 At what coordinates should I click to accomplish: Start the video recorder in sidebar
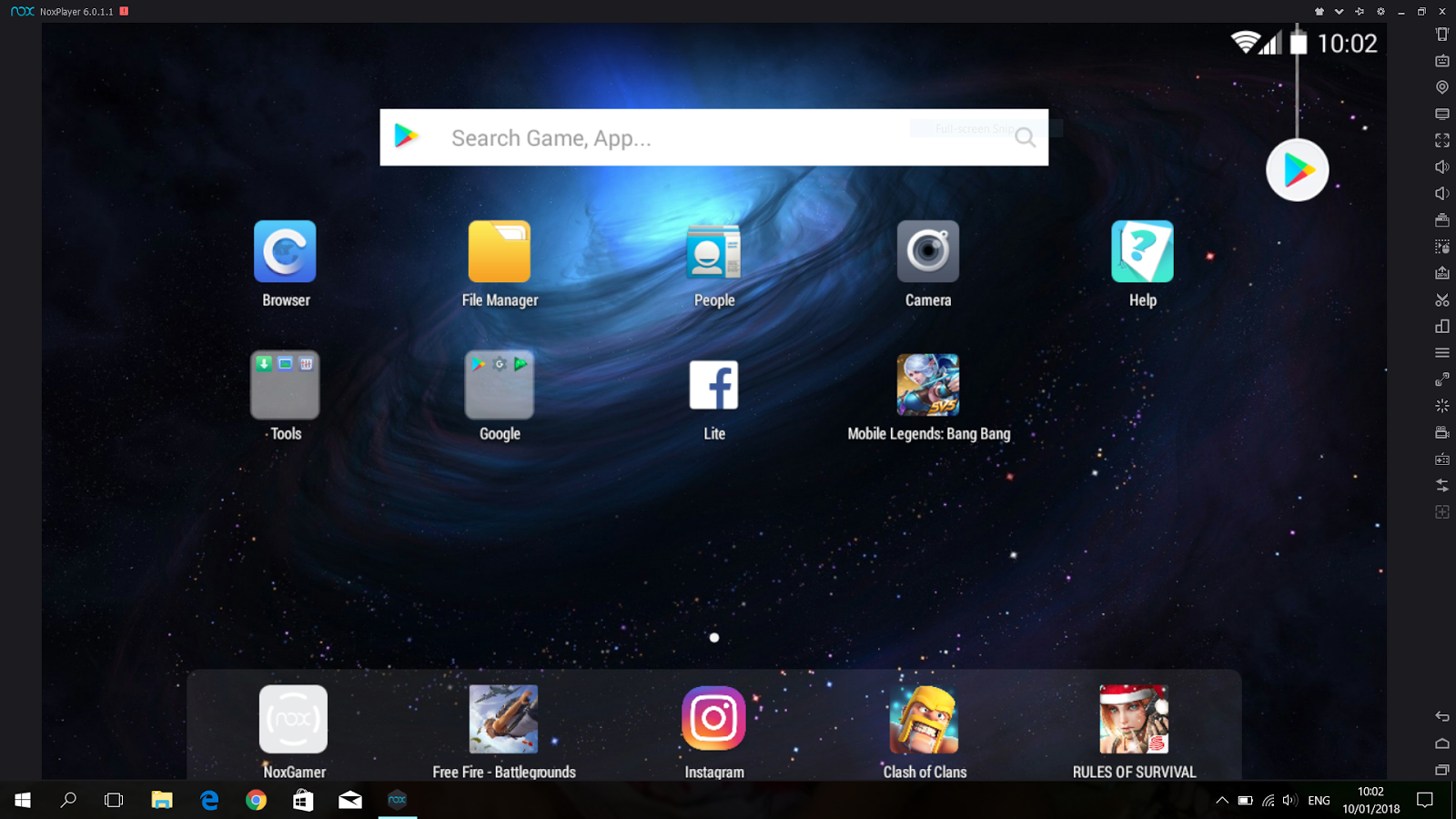tap(1442, 432)
